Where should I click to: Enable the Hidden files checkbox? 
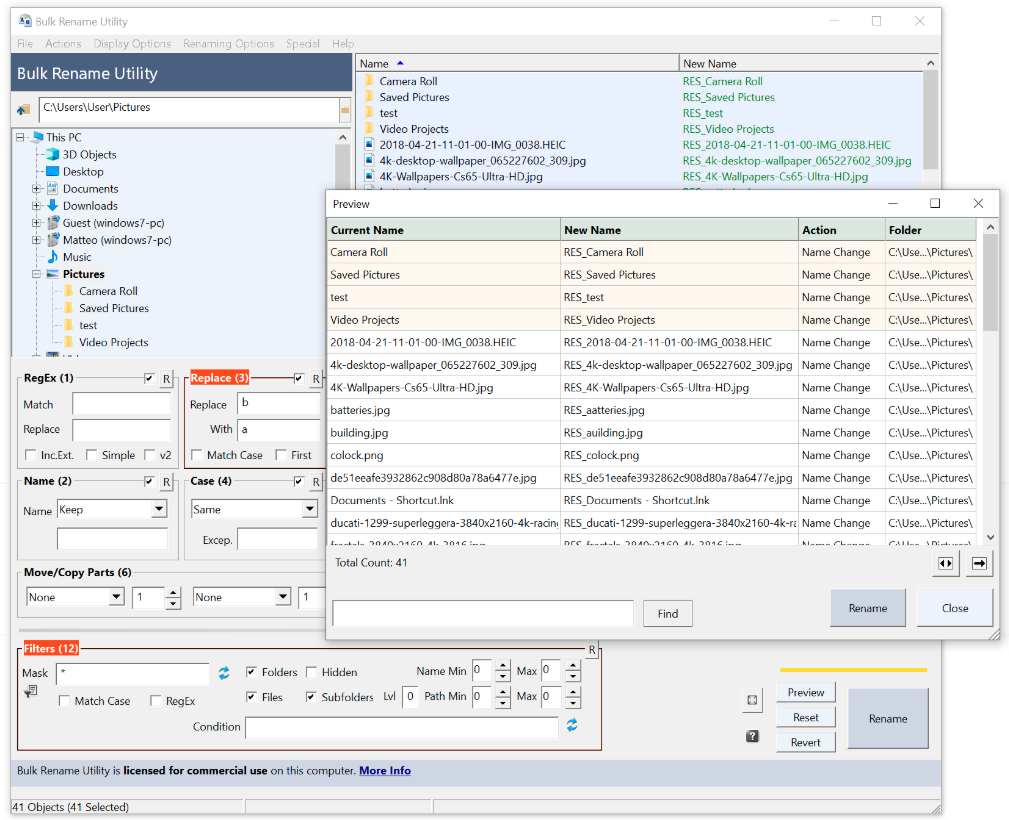tap(312, 672)
